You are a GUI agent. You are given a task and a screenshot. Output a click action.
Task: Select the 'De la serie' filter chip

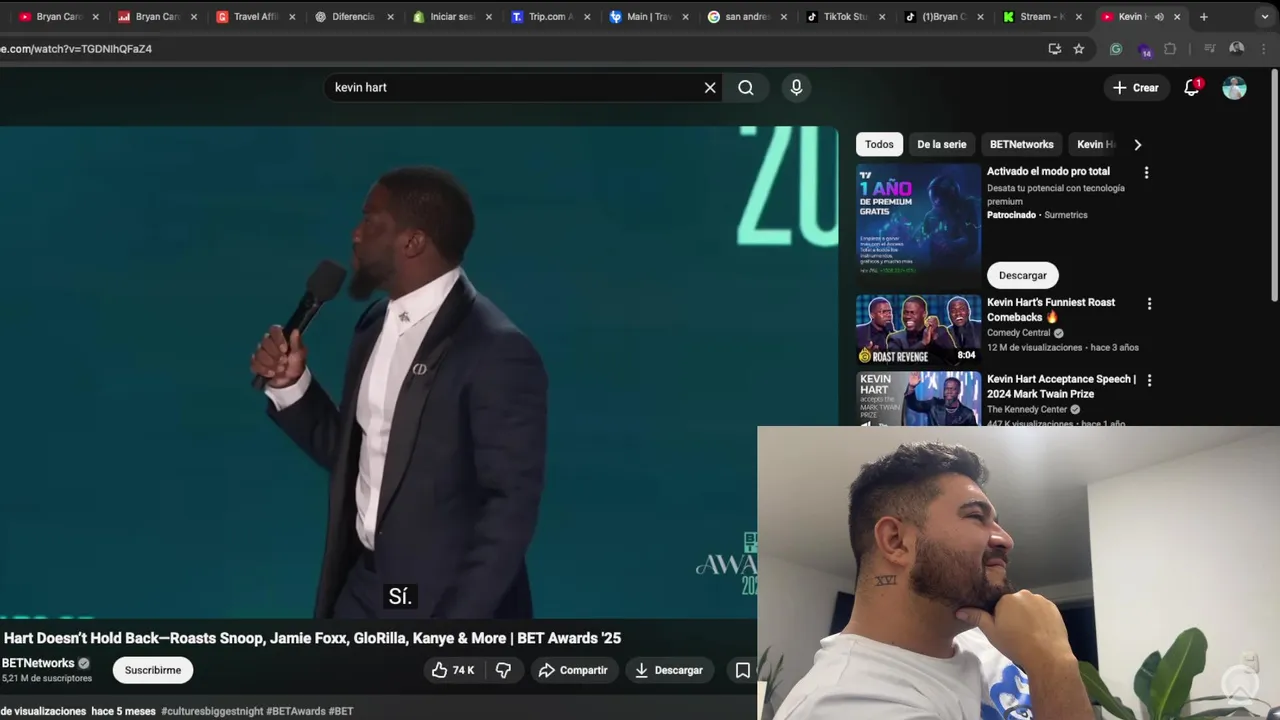(942, 144)
